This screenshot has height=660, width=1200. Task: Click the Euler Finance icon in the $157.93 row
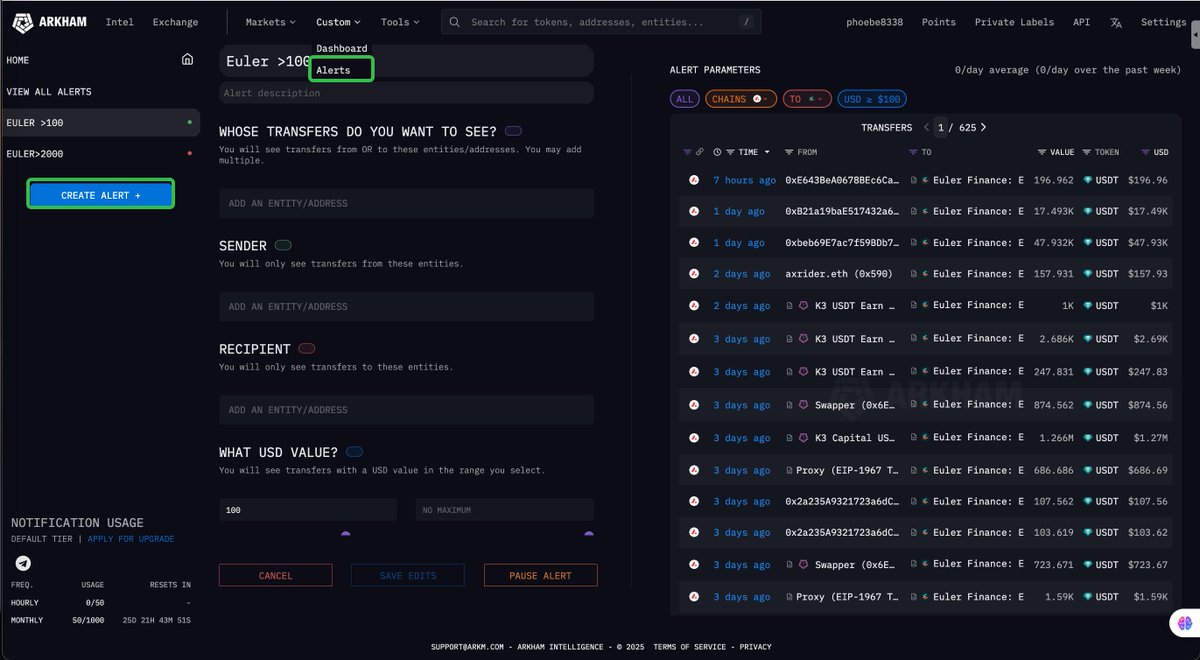point(925,273)
